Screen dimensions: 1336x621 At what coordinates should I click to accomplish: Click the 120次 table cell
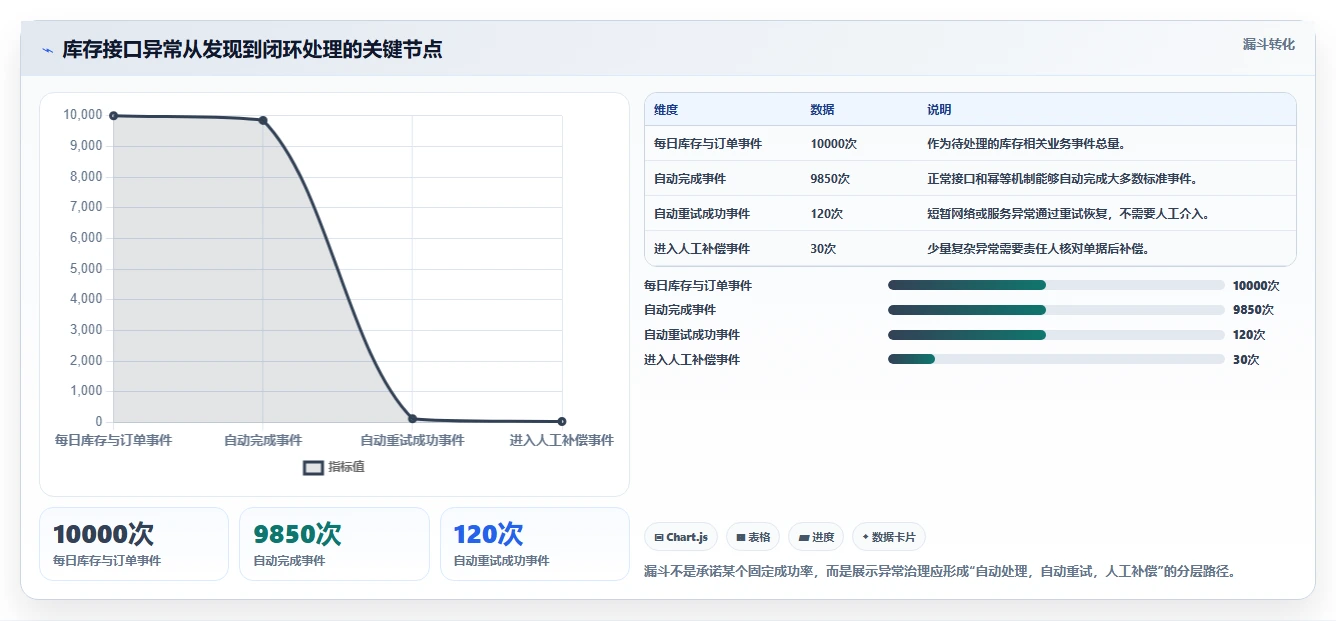coord(827,214)
